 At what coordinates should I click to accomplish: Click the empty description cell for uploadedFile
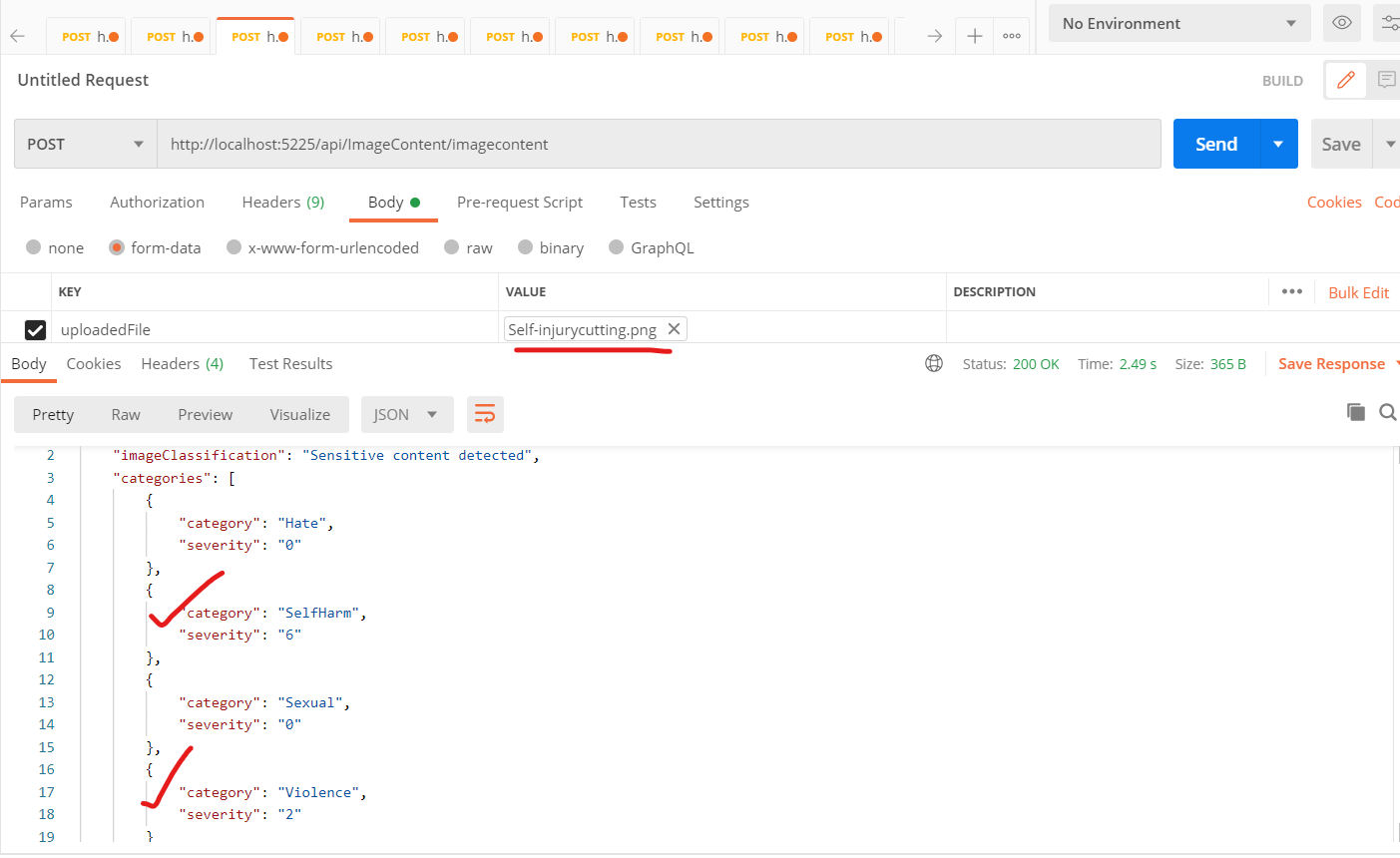click(x=1172, y=328)
